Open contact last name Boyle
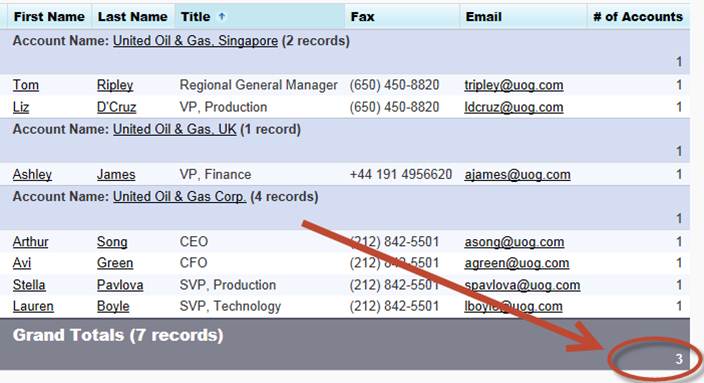 click(113, 306)
